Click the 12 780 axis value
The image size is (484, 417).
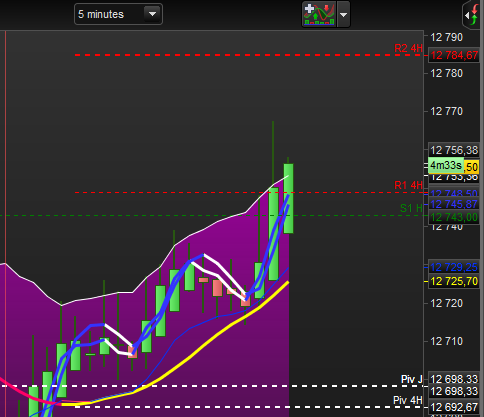coord(447,73)
